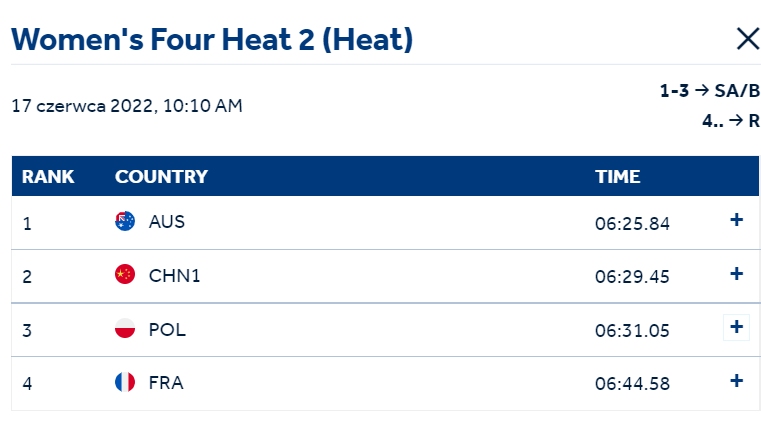
Task: Expand the CHN1 row plus icon
Action: [736, 274]
